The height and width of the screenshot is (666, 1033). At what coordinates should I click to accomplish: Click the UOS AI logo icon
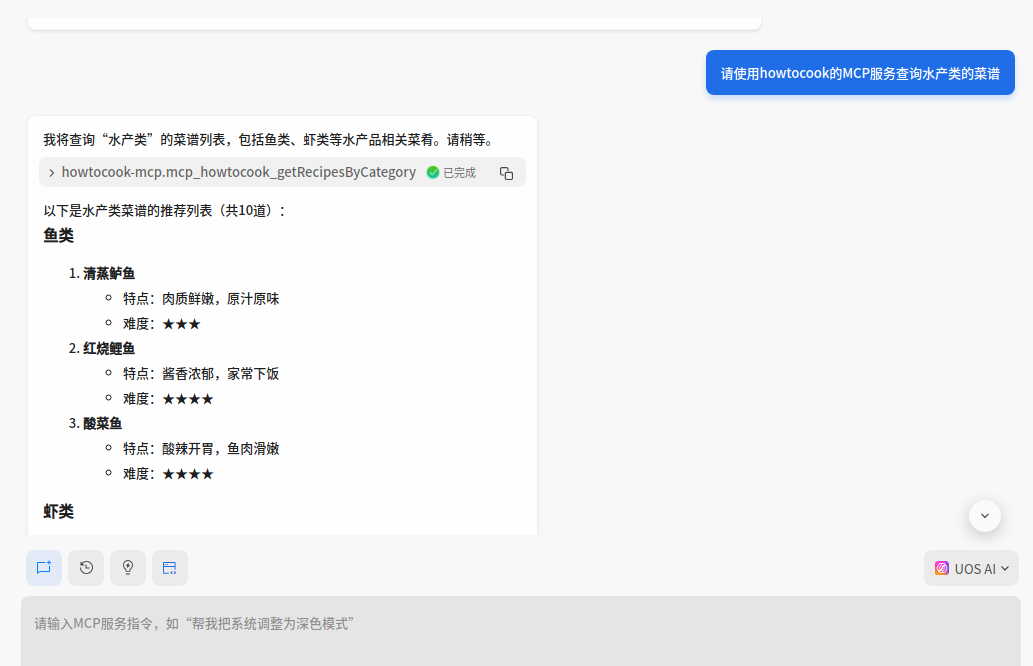pos(942,569)
